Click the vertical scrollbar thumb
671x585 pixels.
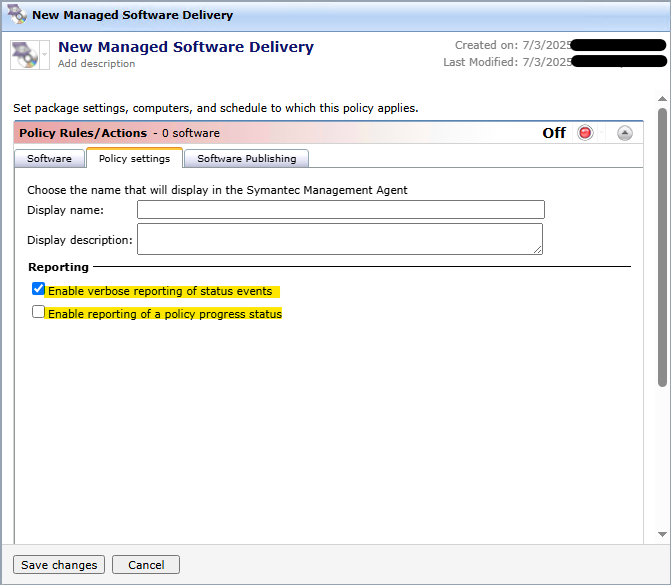662,240
